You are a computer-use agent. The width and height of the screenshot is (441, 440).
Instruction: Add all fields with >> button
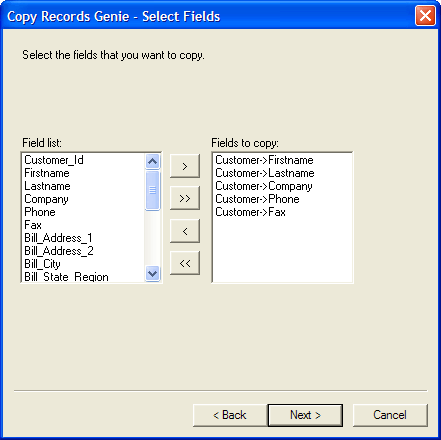tap(185, 198)
